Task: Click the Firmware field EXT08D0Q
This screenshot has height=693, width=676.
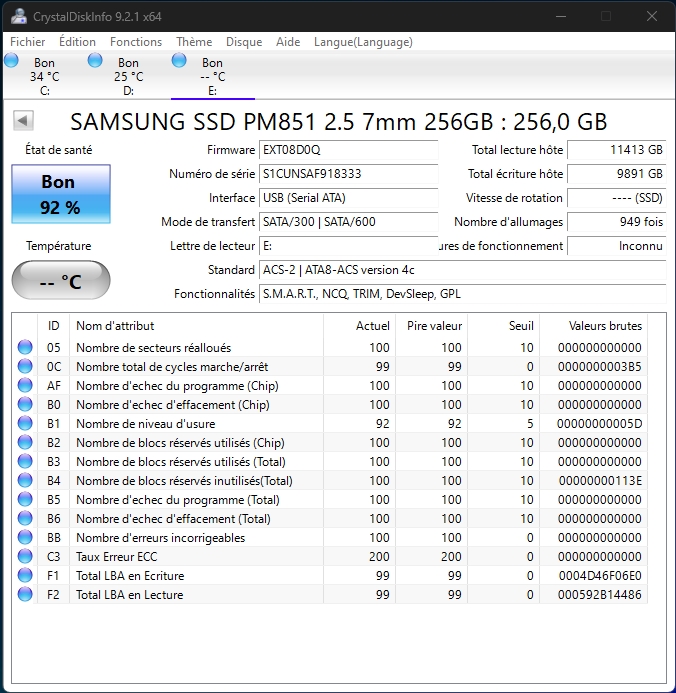Action: [x=347, y=150]
